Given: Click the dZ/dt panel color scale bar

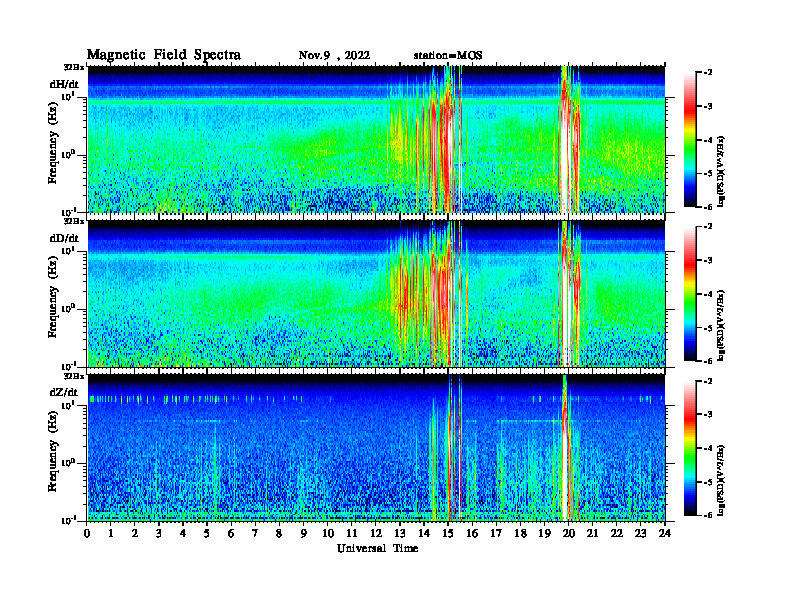Looking at the screenshot, I should 690,448.
